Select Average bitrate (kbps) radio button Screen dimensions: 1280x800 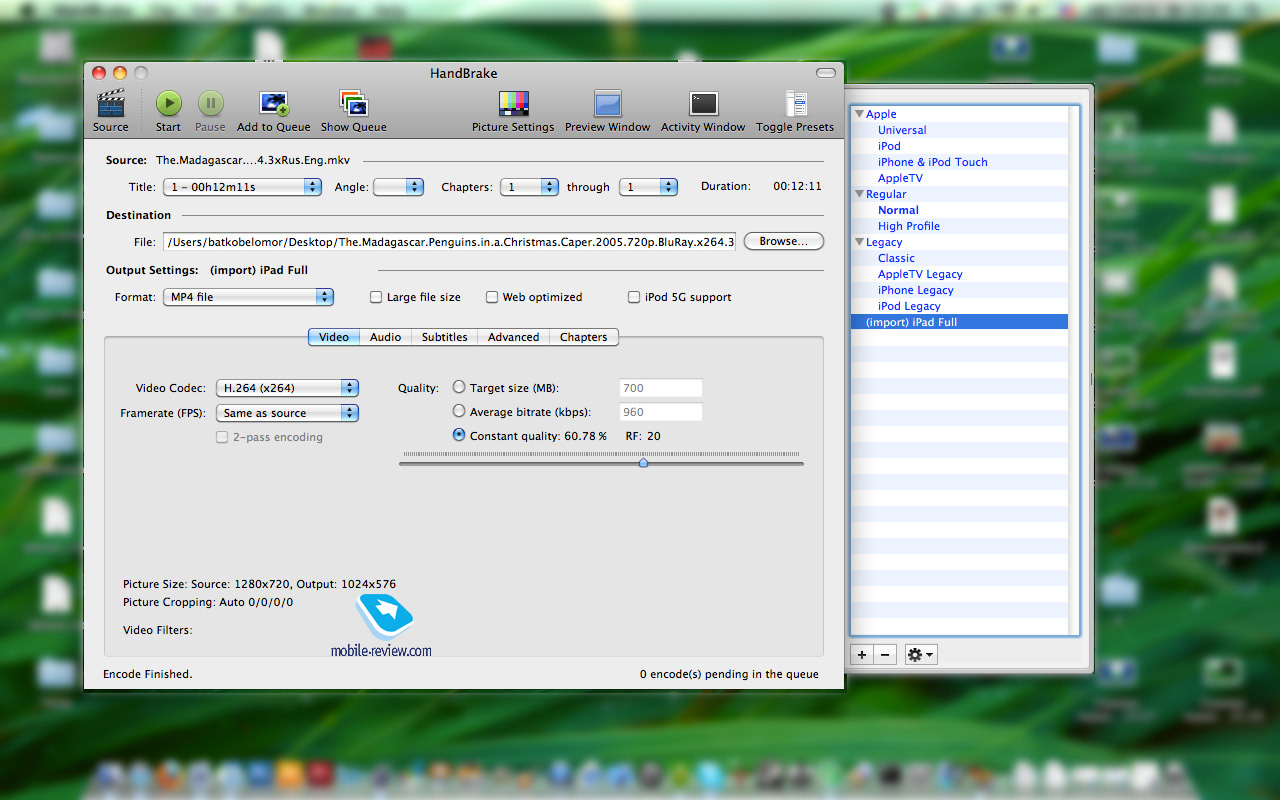click(459, 411)
